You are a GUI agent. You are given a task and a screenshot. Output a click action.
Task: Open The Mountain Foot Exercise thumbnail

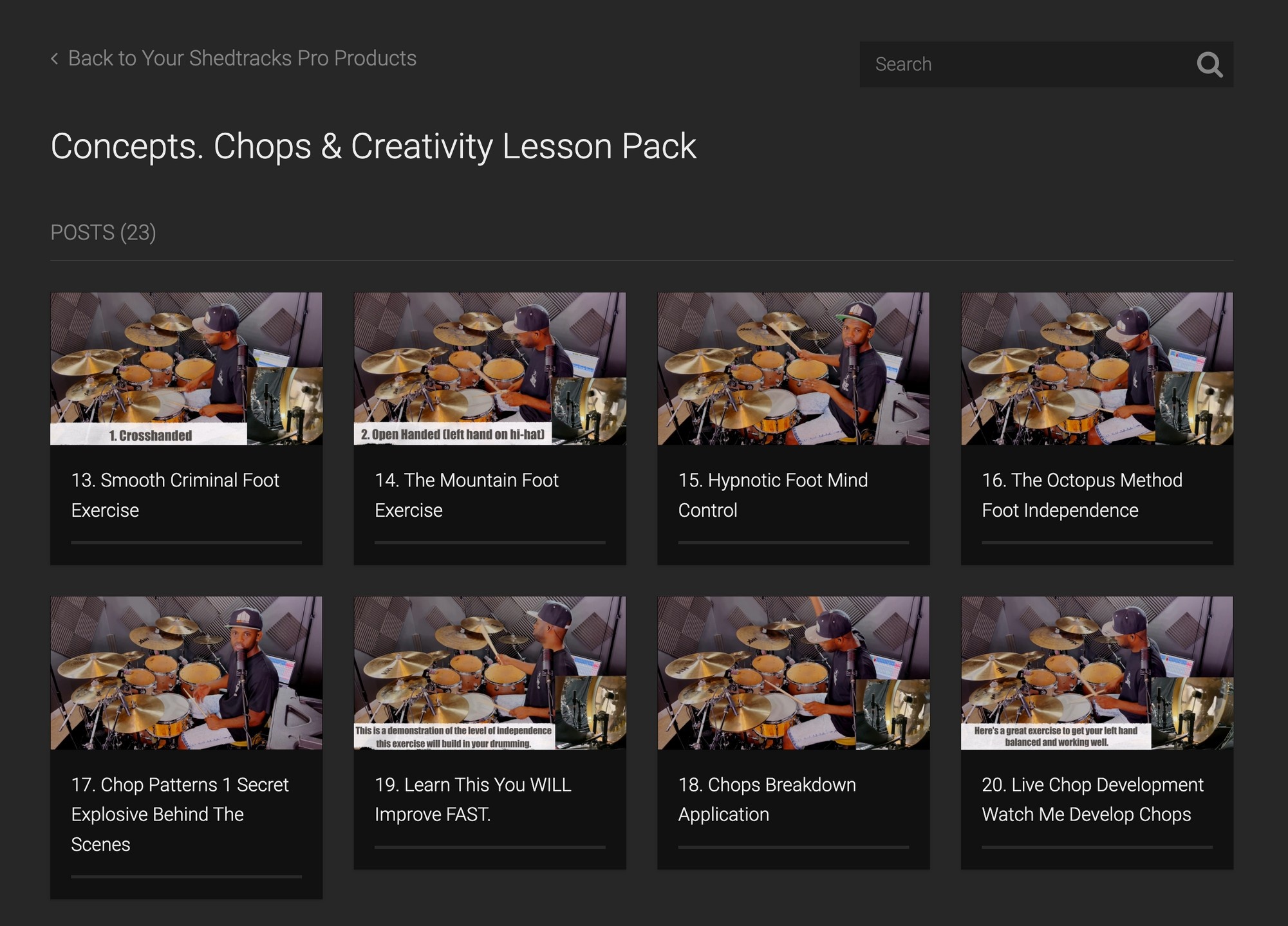coord(489,368)
